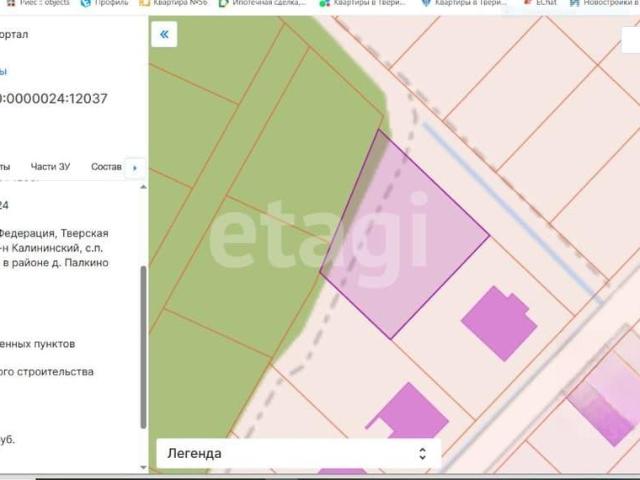Screen dimensions: 640x480
Task: Open the objects bookmark
Action: pos(39,3)
